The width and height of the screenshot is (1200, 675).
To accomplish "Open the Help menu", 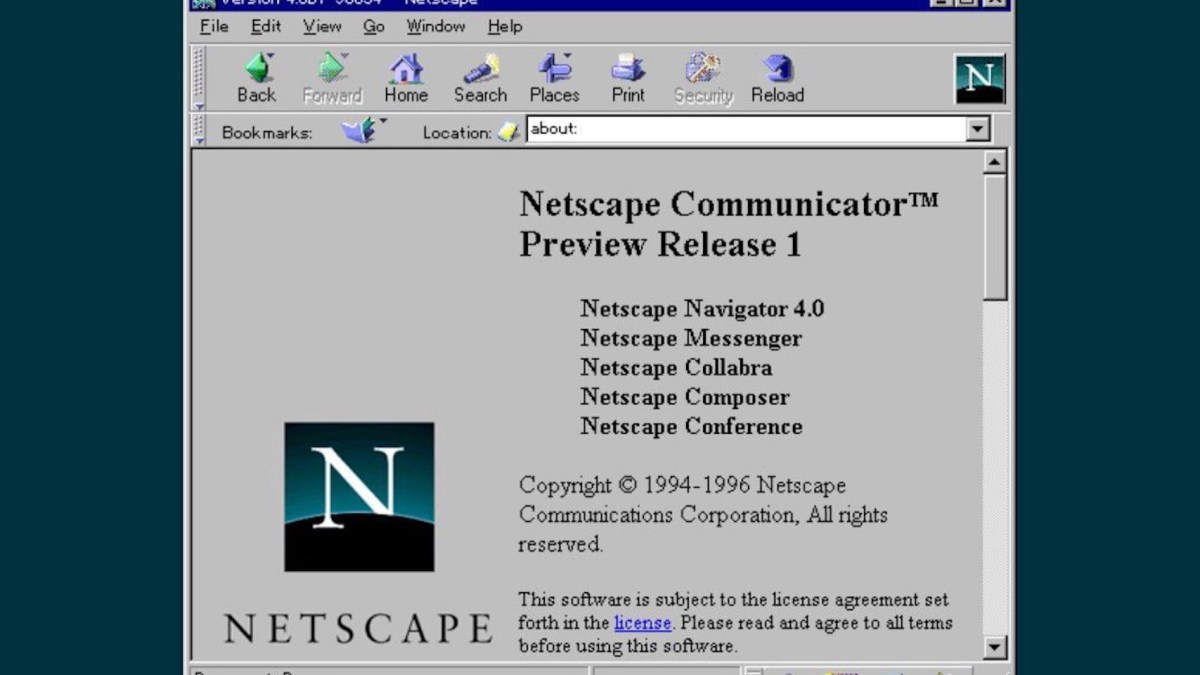I will [505, 27].
